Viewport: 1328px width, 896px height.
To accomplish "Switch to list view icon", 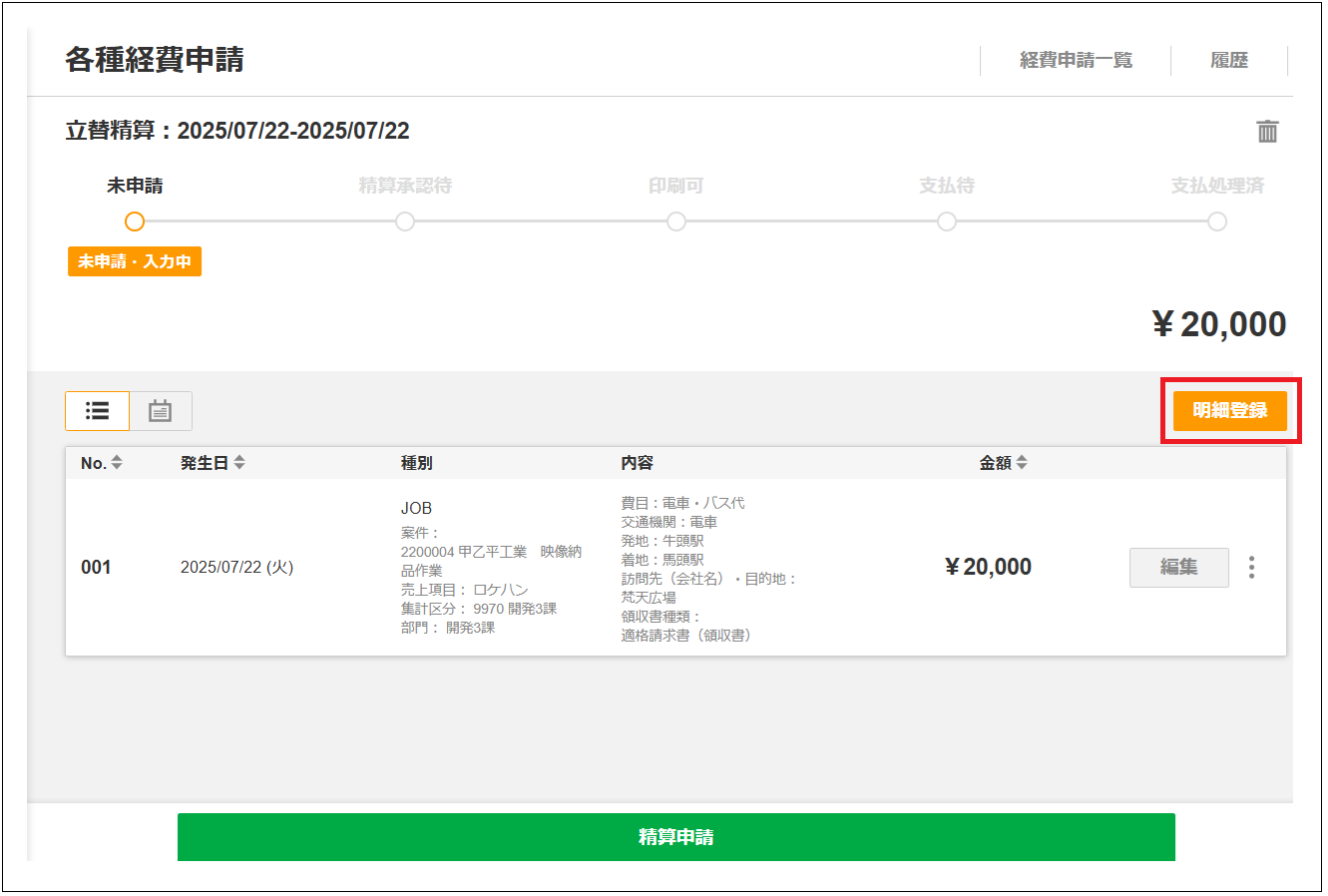I will 97,411.
